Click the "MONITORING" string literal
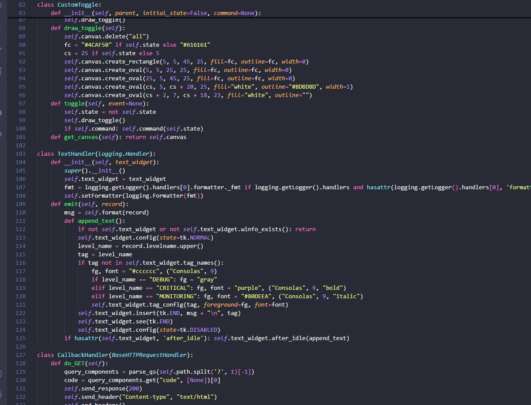The image size is (531, 405). (176, 297)
